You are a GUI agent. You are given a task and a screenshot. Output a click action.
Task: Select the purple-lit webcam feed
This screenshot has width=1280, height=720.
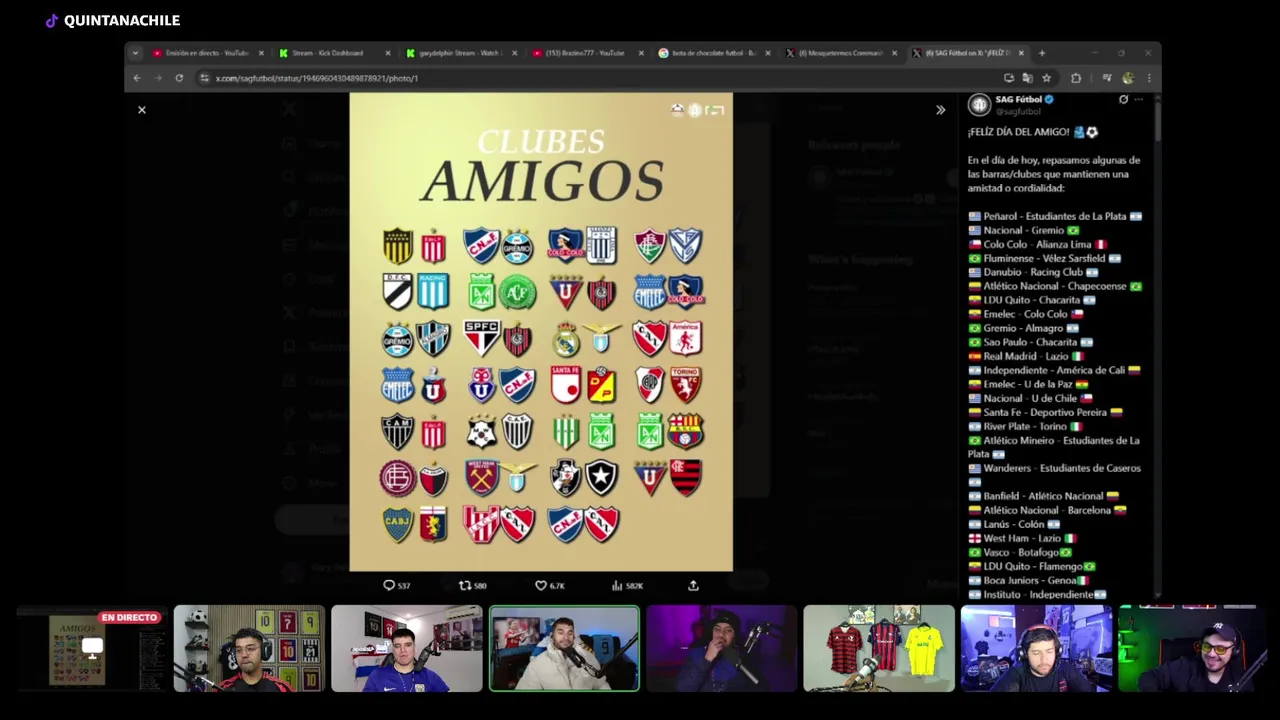point(721,648)
